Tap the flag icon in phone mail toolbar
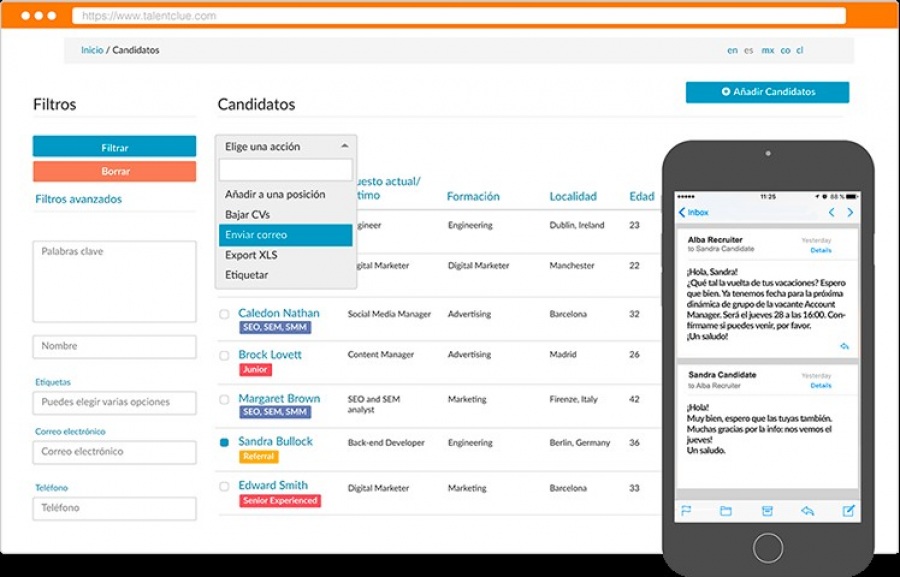The image size is (900, 577). coord(686,510)
